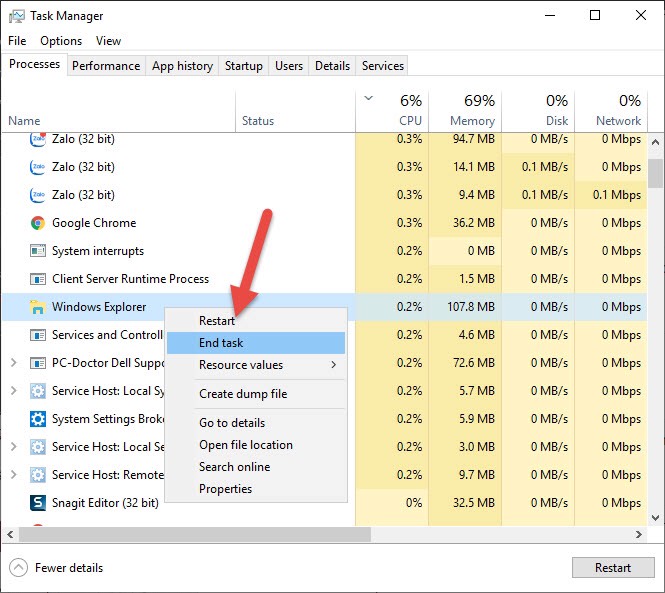Choose Restart in the context menu

pyautogui.click(x=256, y=321)
